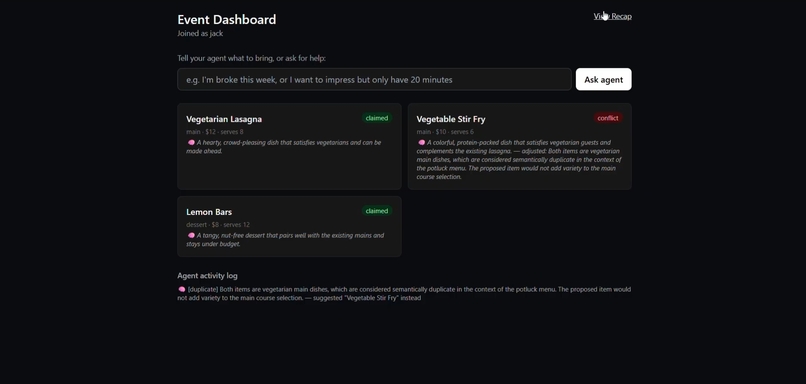Click the 'A tangy, nut-free dessert' description
Screen dimensions: 806x384
[x=285, y=240]
